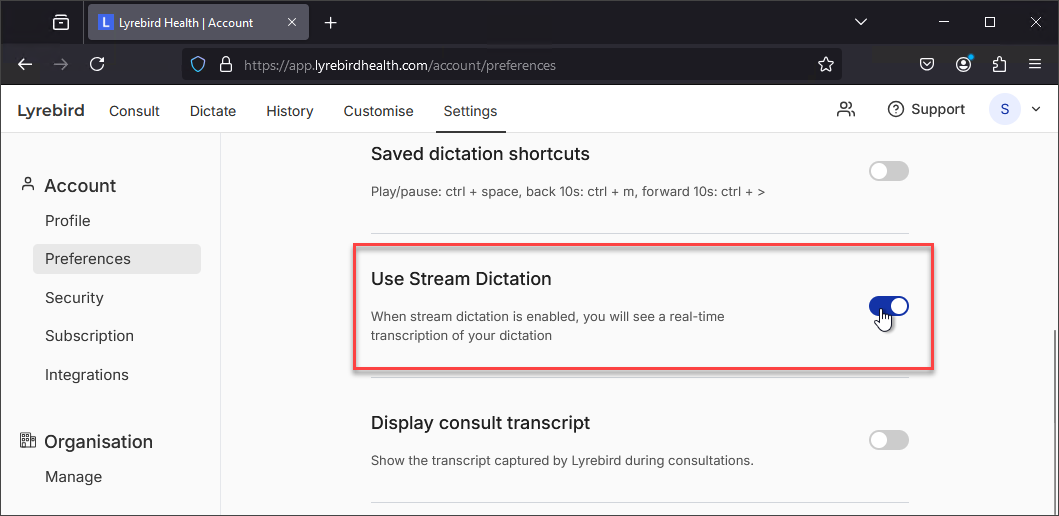Select Preferences in sidebar
1059x516 pixels.
point(117,259)
